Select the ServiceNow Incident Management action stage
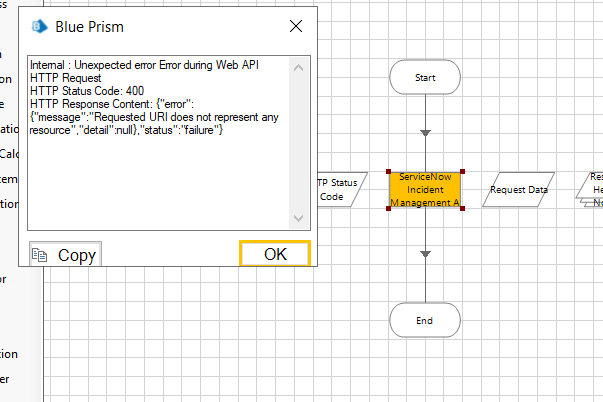The height and width of the screenshot is (402, 603). pyautogui.click(x=425, y=190)
